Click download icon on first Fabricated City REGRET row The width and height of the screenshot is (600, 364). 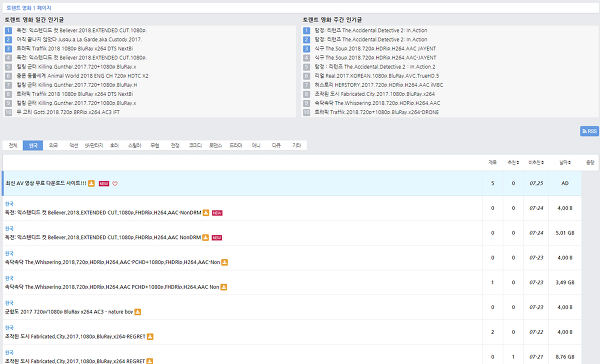coord(150,336)
